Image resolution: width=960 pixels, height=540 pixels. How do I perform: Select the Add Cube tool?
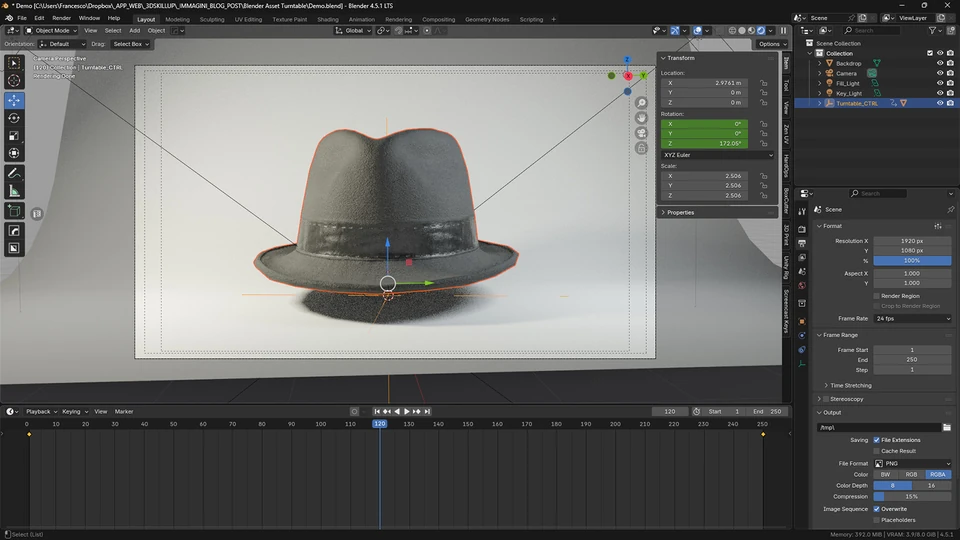point(14,212)
